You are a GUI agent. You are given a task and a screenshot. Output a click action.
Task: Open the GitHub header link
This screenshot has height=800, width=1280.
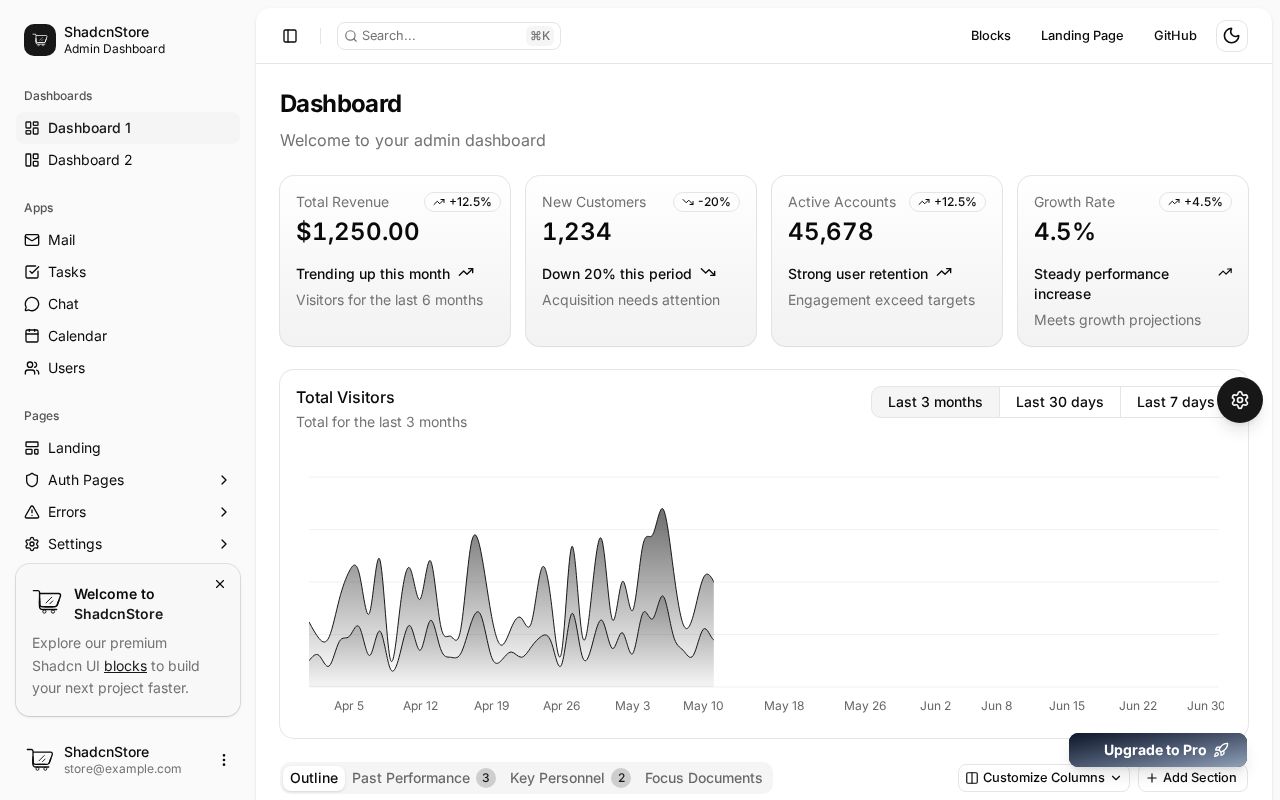pos(1175,36)
